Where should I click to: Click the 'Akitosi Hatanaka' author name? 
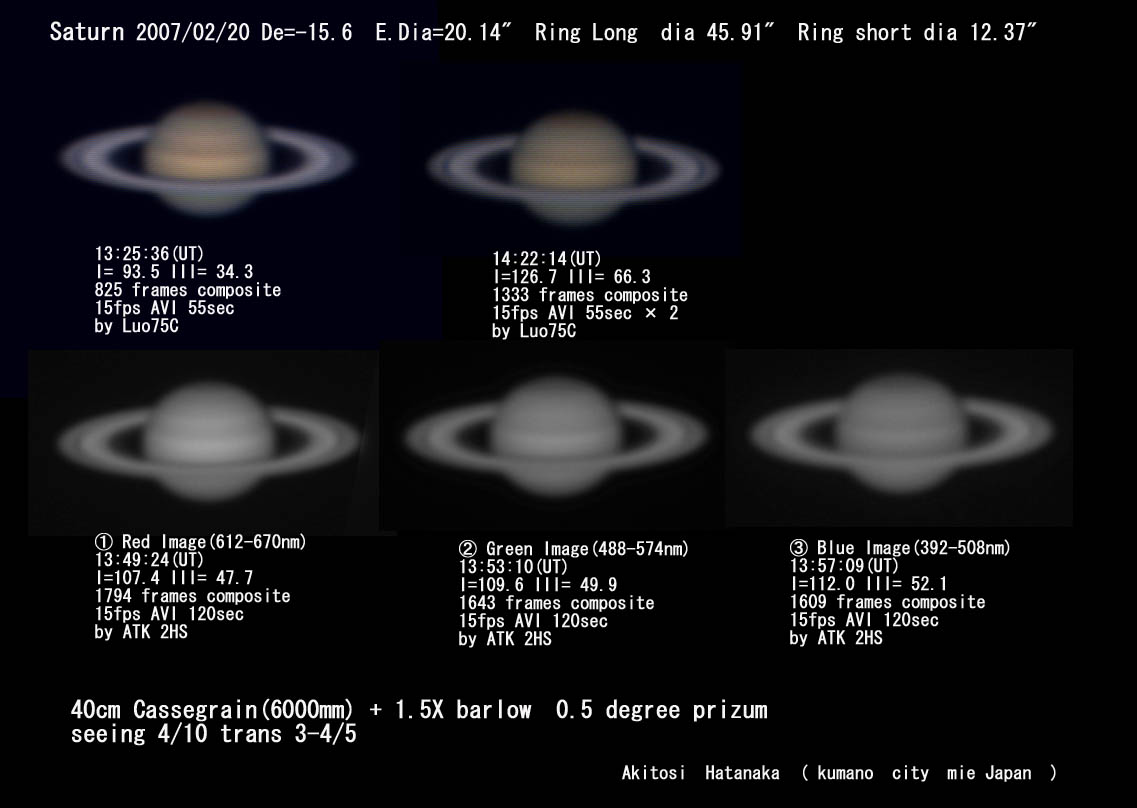point(700,773)
